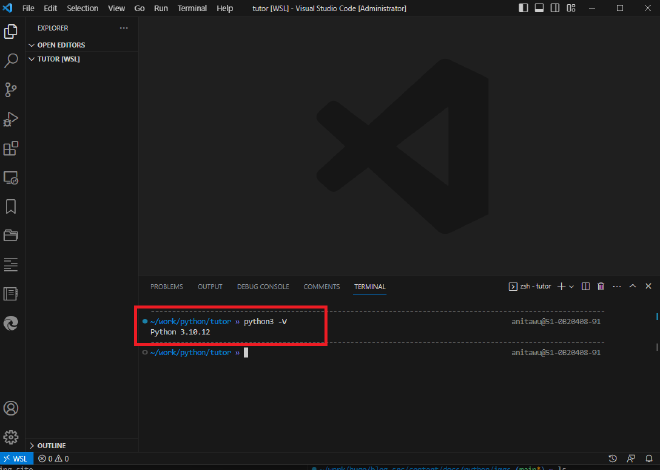Open the Project Manager folder icon
Image resolution: width=660 pixels, height=470 pixels.
point(11,235)
